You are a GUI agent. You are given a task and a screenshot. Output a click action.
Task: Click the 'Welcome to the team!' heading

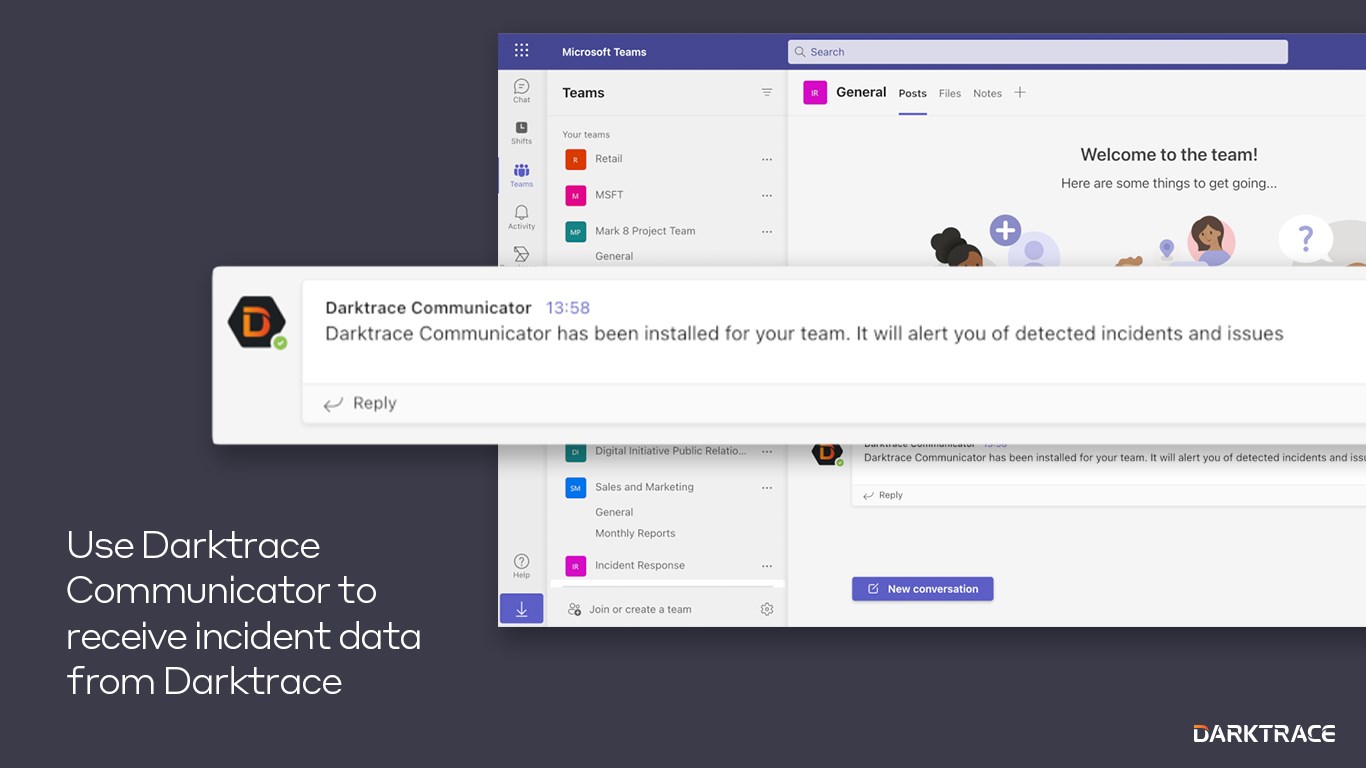coord(1169,155)
